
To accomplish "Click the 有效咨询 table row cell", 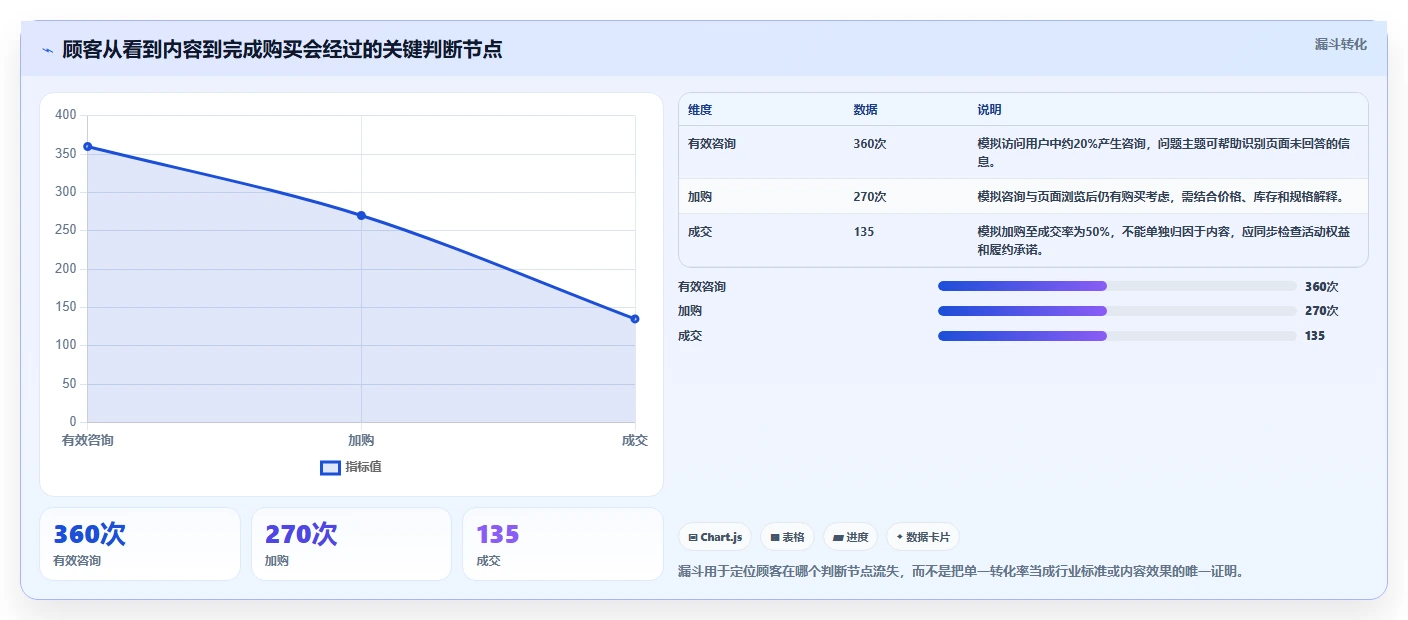I will click(712, 144).
